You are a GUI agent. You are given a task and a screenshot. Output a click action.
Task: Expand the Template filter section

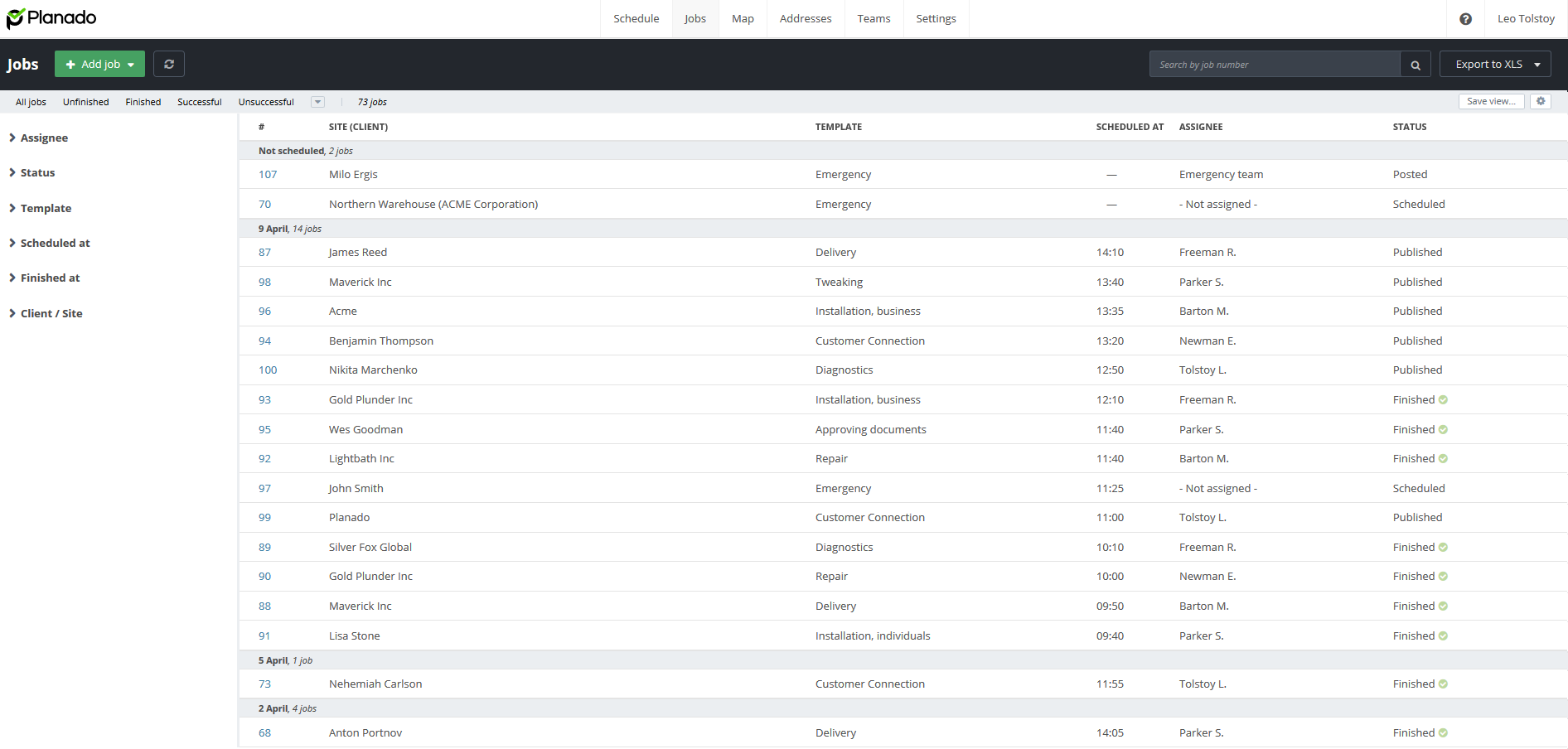[46, 209]
